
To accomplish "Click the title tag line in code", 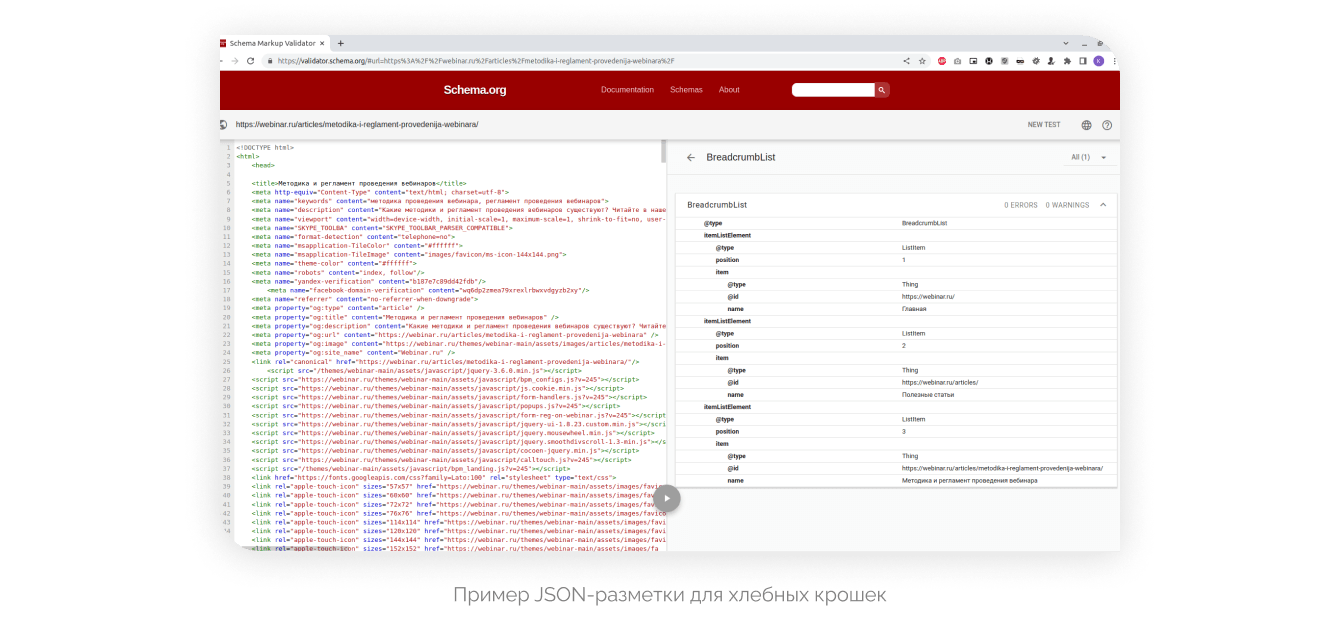I will (x=359, y=184).
